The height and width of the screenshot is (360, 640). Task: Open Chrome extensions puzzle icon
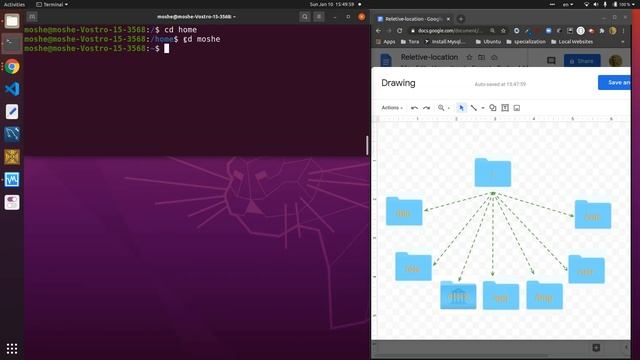click(602, 31)
